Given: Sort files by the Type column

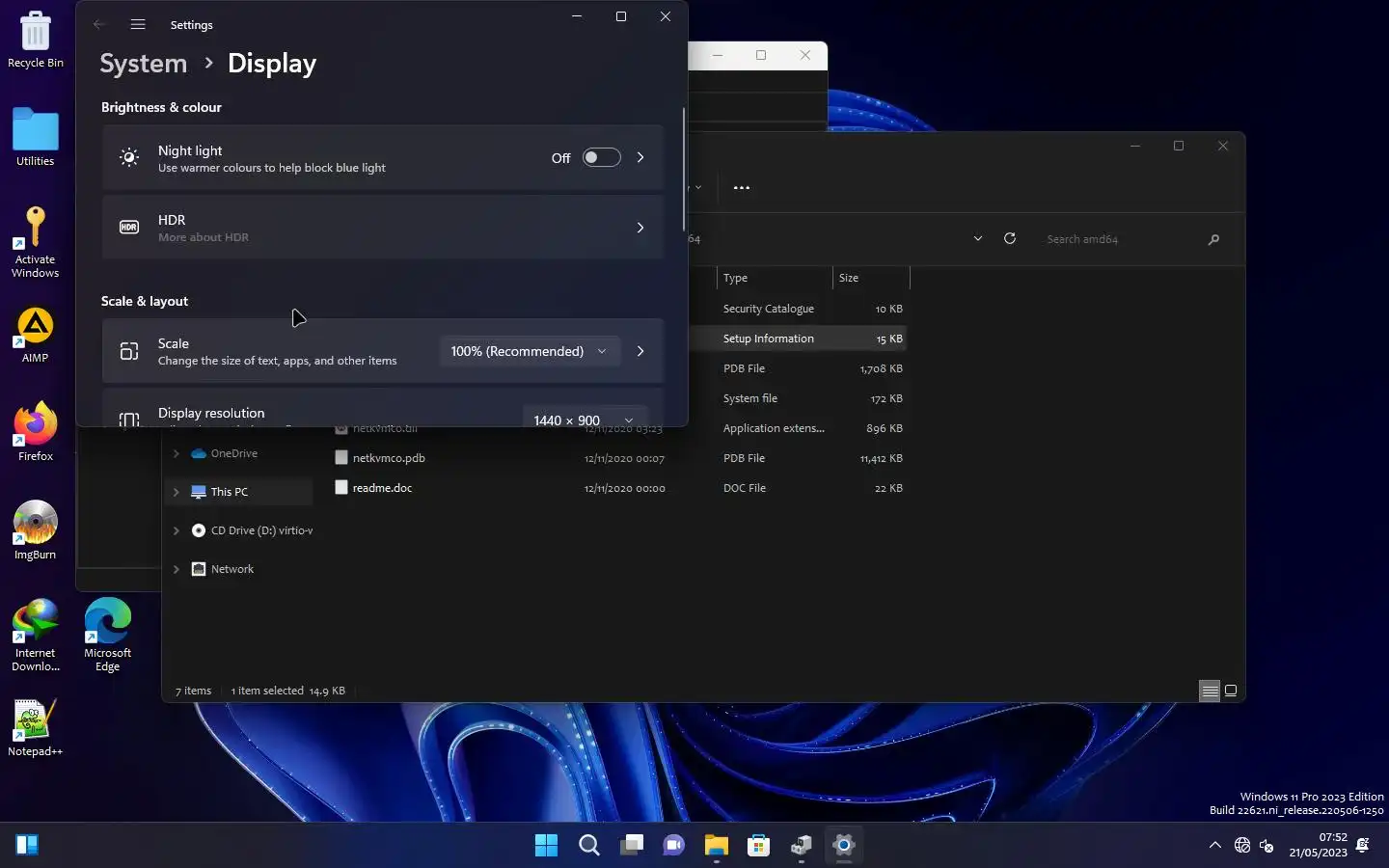Looking at the screenshot, I should pyautogui.click(x=774, y=278).
